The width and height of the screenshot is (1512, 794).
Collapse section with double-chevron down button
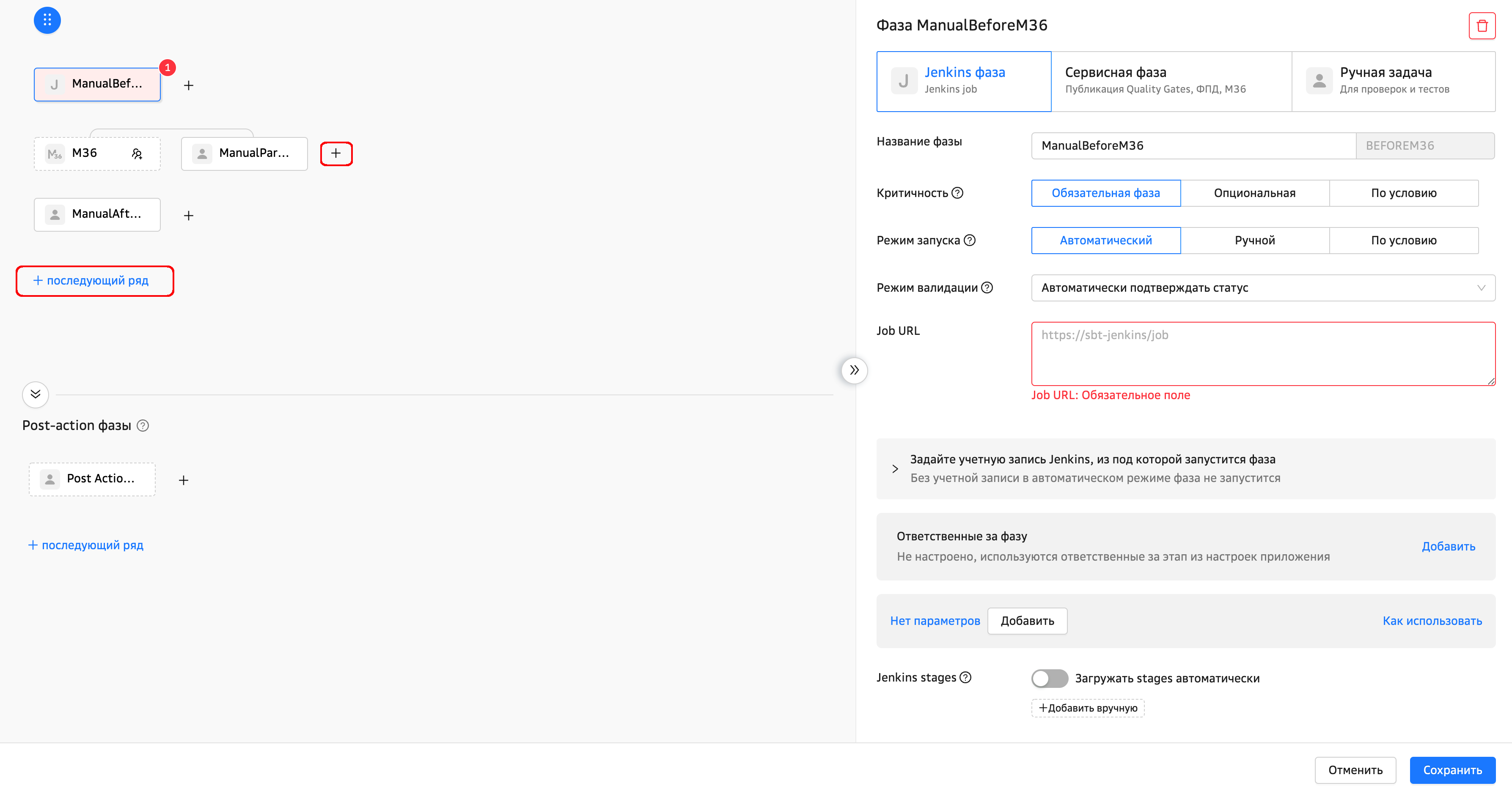click(35, 394)
